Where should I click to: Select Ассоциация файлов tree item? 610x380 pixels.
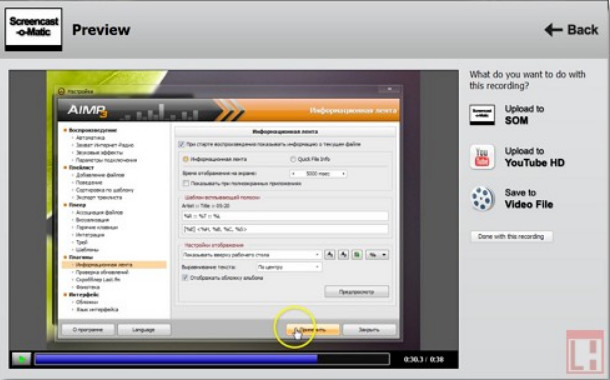pyautogui.click(x=99, y=212)
